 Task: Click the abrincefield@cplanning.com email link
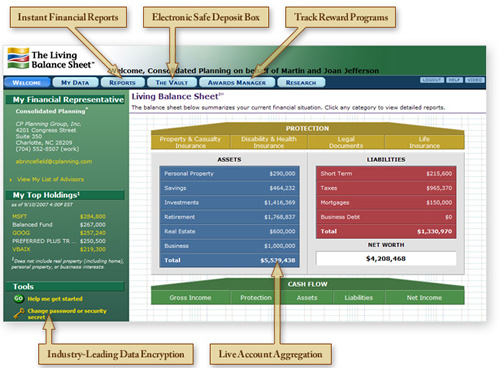click(x=54, y=161)
